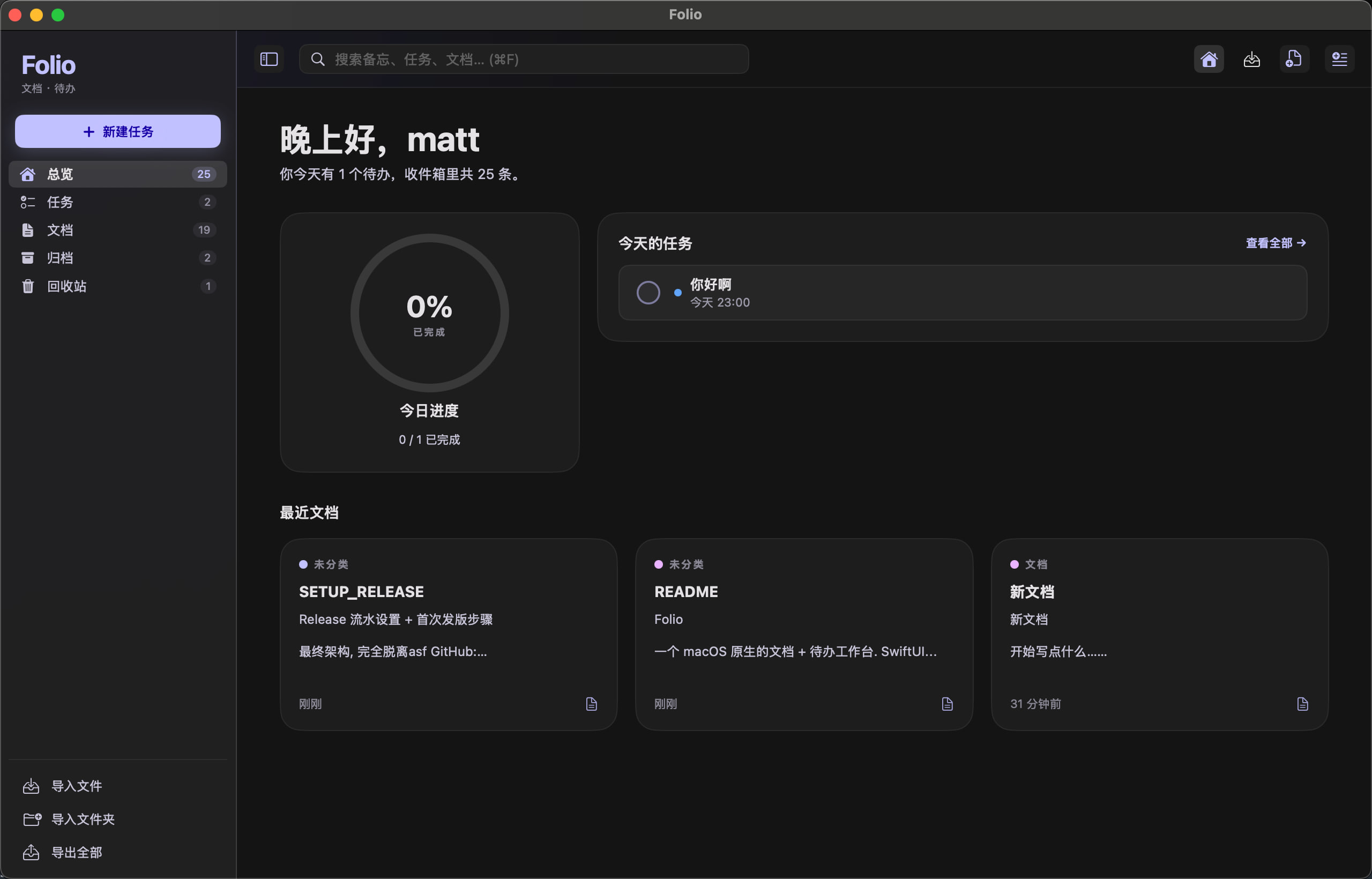Viewport: 1372px width, 879px height.
Task: Click the home icon in the top toolbar
Action: [1208, 59]
